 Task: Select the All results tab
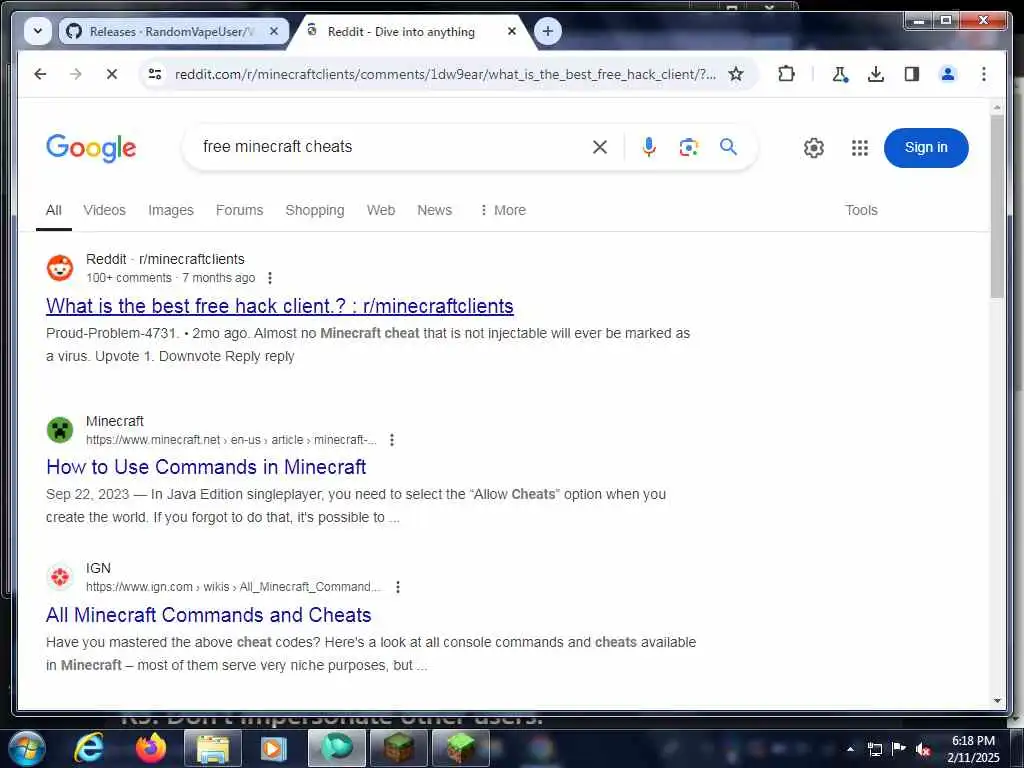(x=54, y=210)
